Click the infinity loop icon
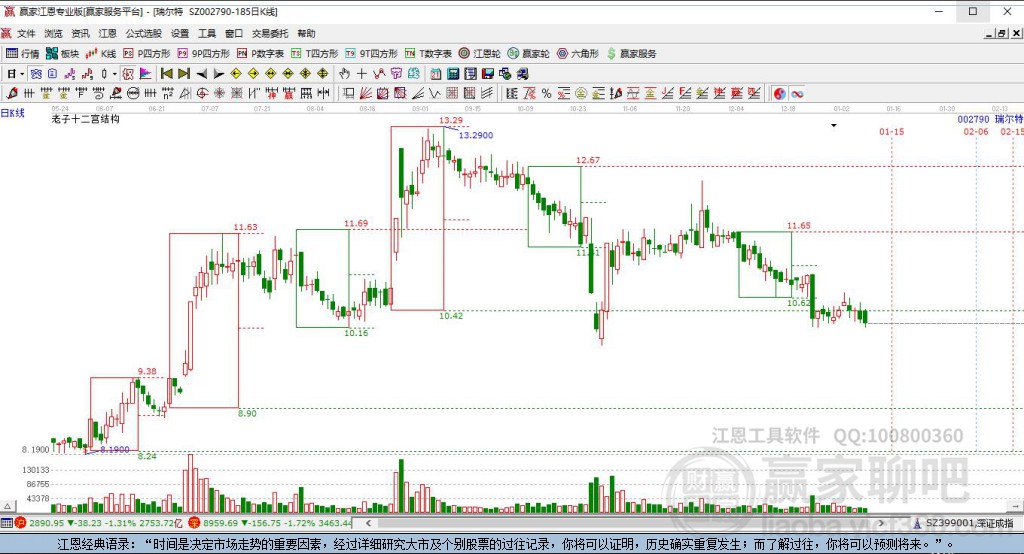1024x554 pixels. (797, 93)
